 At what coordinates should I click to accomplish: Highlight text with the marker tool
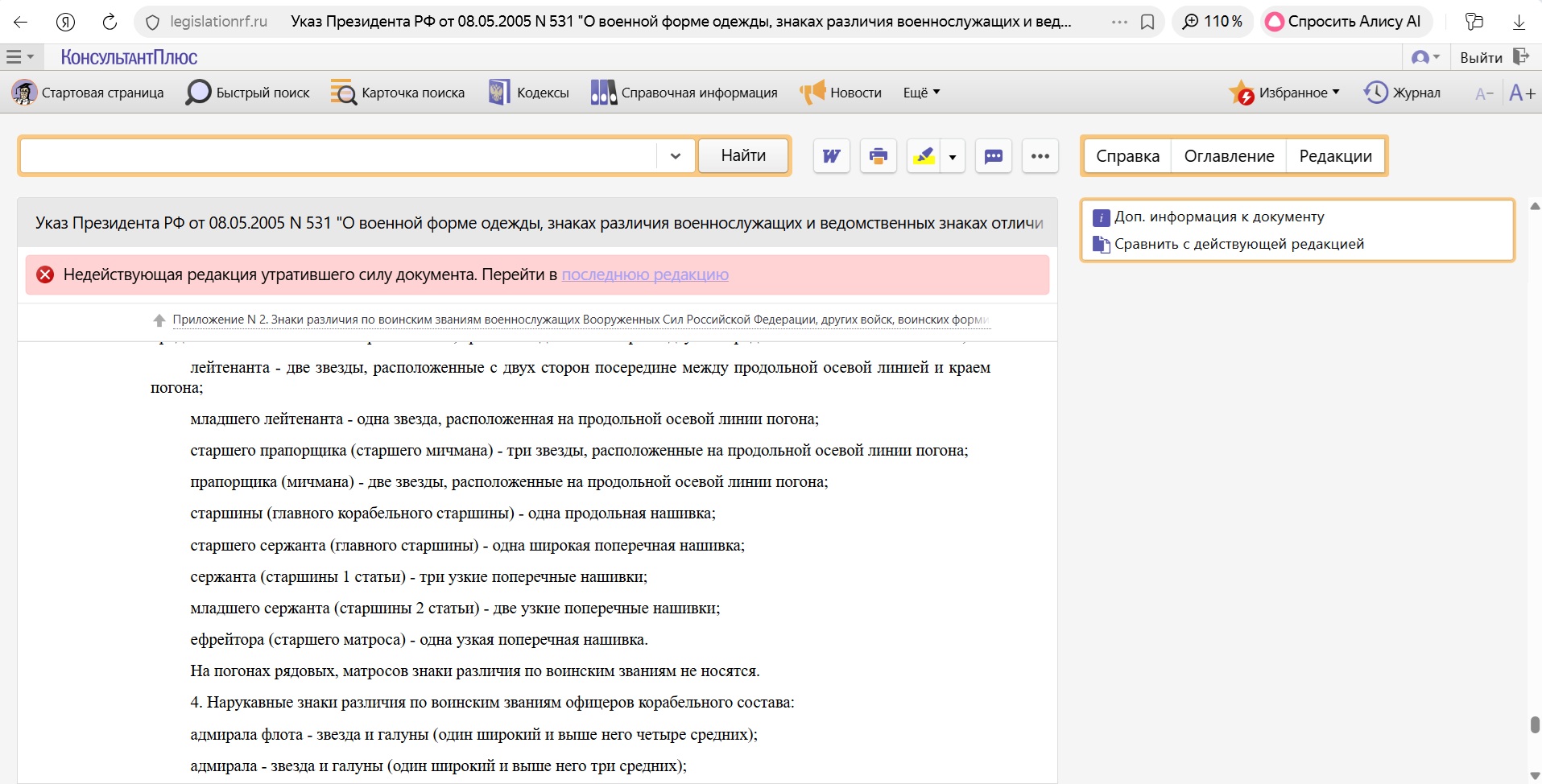924,155
